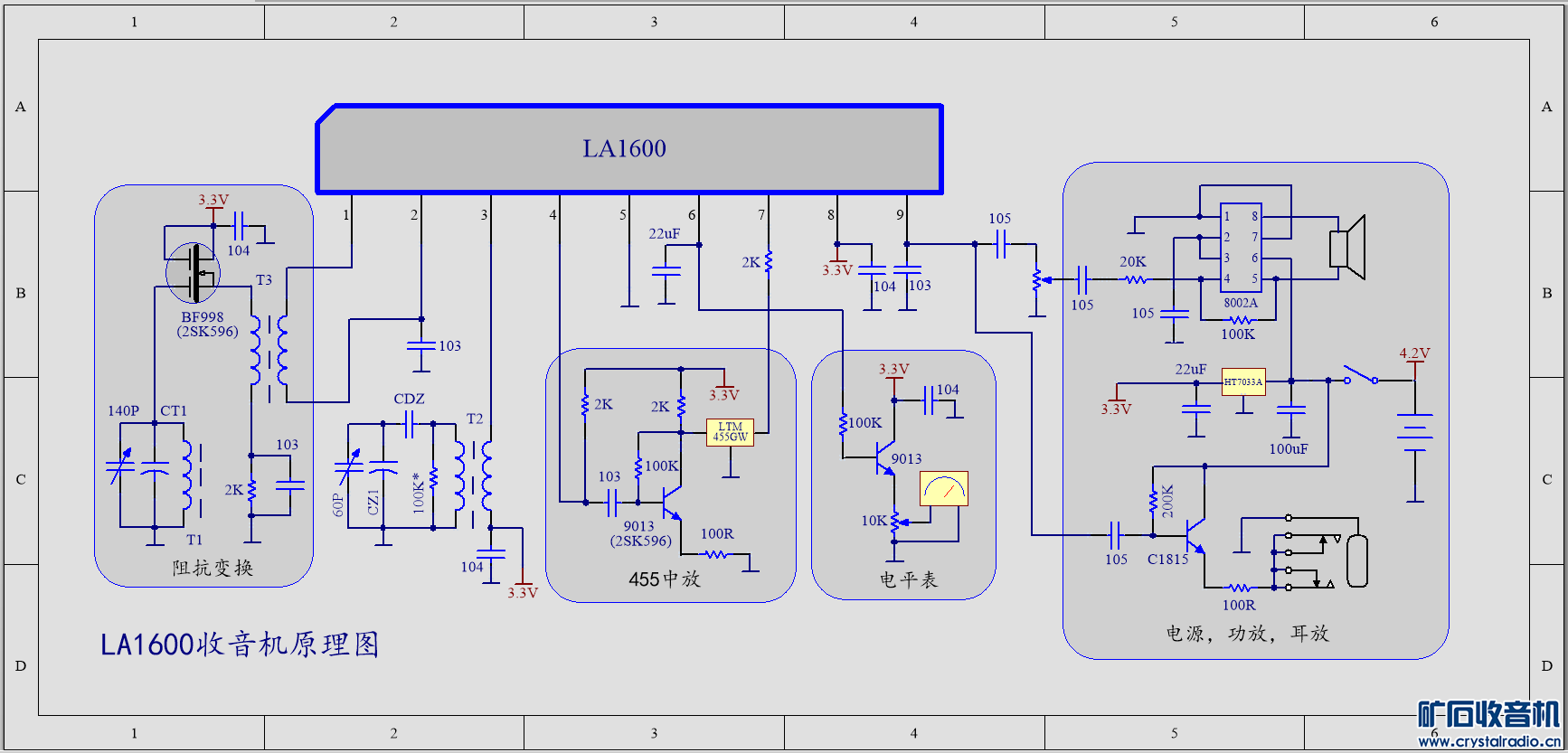Image resolution: width=1568 pixels, height=753 pixels.
Task: Select the 2K resistor on pin 7
Action: (769, 262)
